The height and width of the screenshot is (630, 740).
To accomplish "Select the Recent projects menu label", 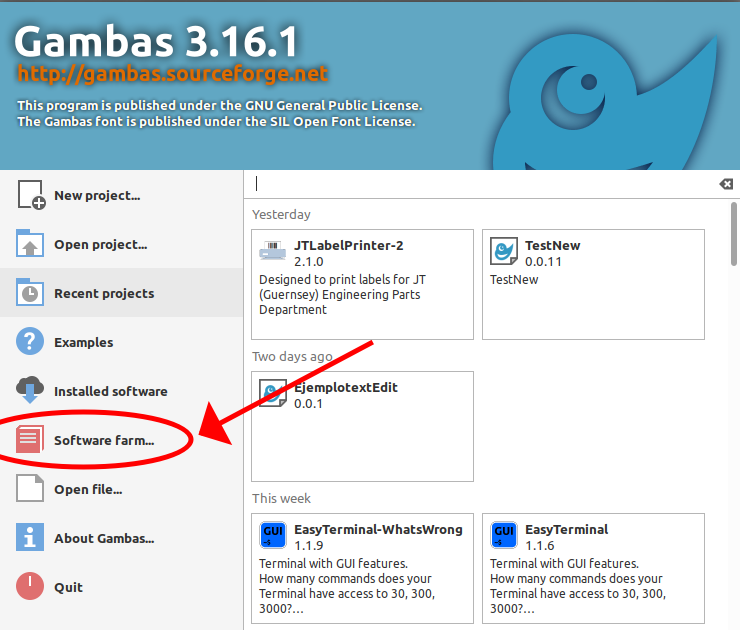I will [104, 294].
